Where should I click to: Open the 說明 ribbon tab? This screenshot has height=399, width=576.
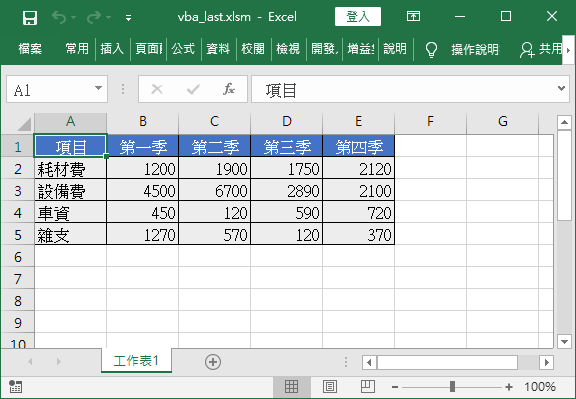tap(395, 48)
